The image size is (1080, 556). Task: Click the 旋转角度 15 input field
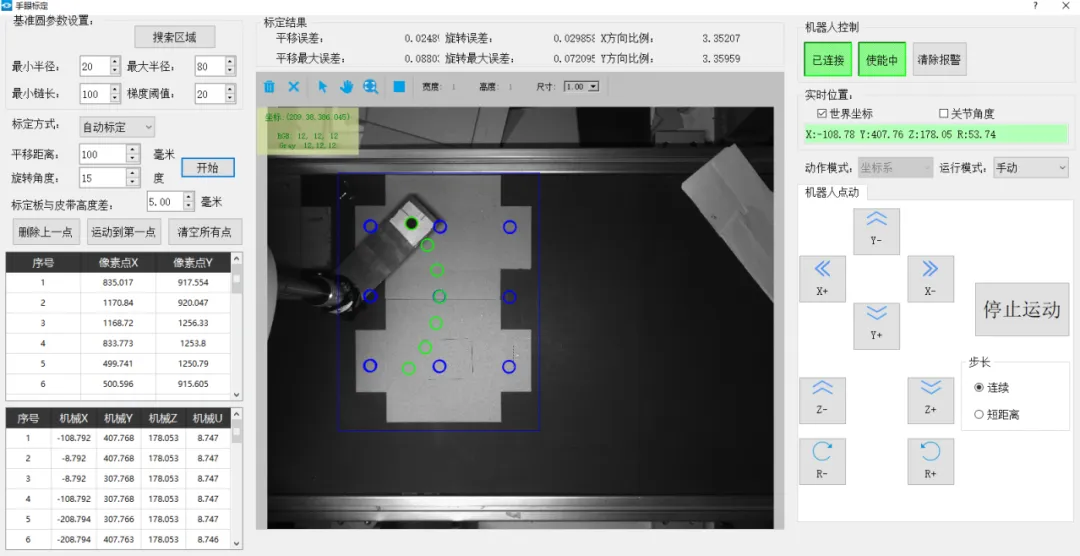[x=103, y=178]
